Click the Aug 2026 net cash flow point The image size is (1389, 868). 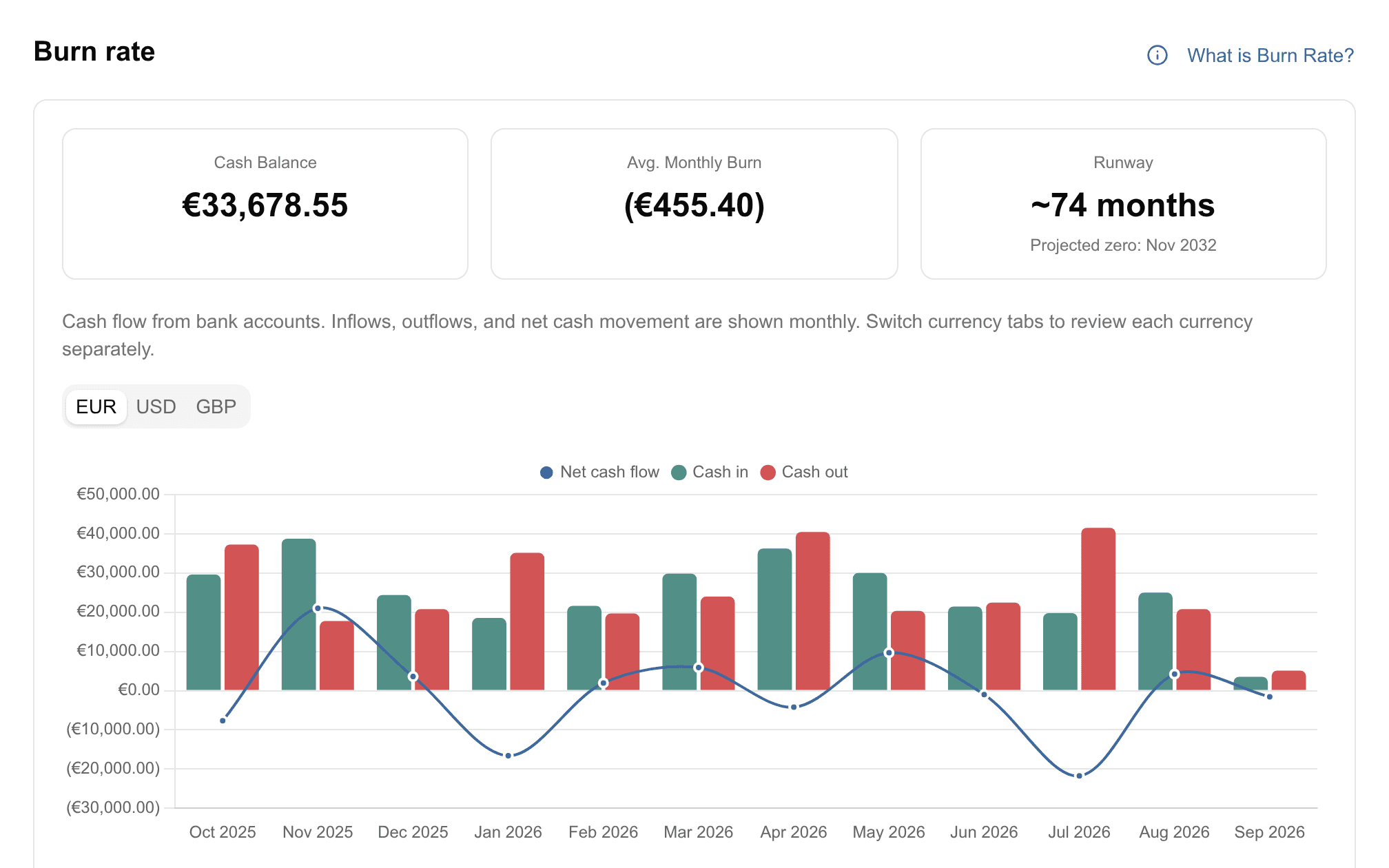1175,674
